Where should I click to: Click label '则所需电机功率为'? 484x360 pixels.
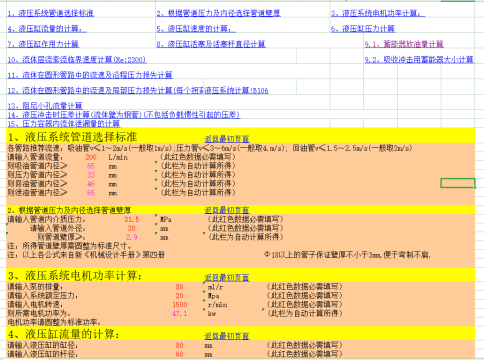pos(39,314)
